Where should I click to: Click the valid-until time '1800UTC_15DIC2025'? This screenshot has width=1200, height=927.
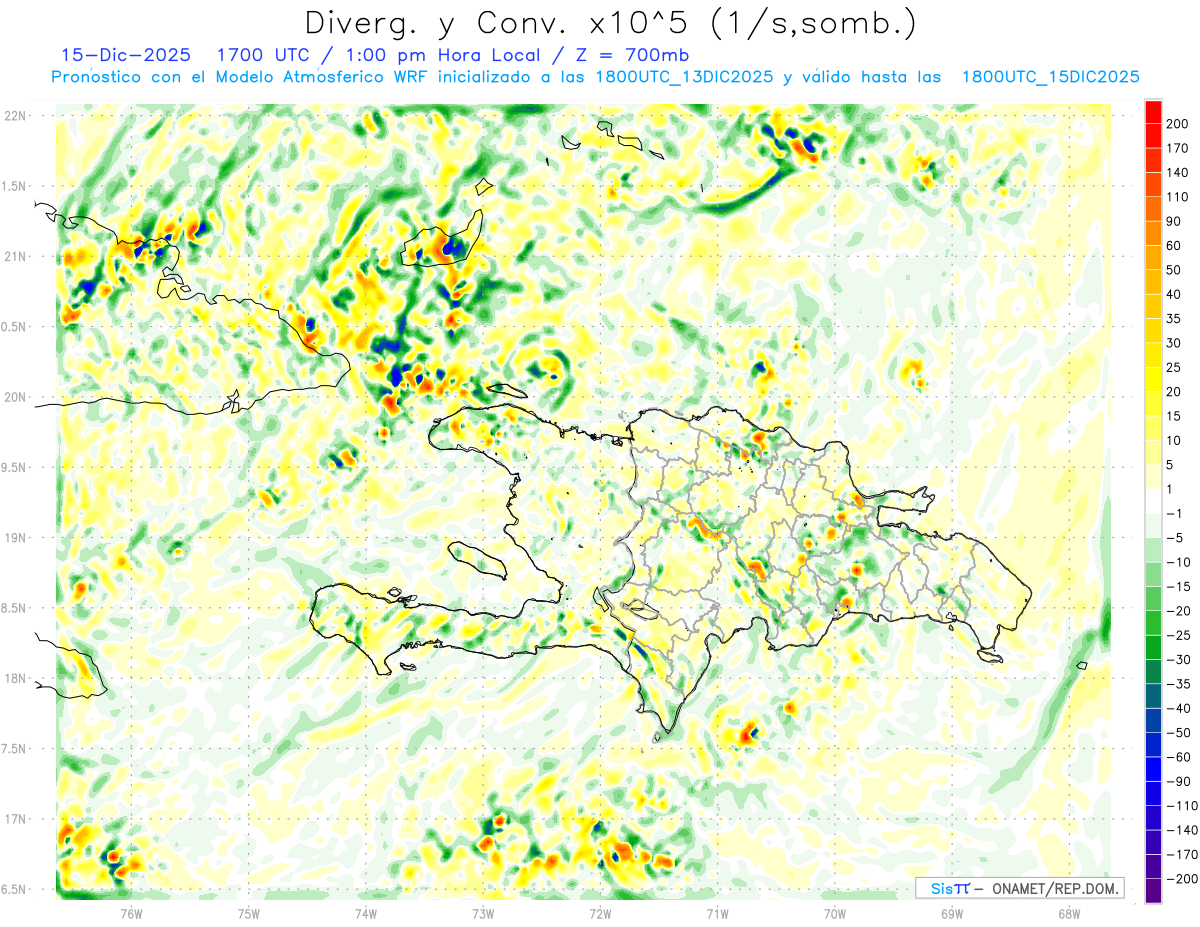point(1050,77)
